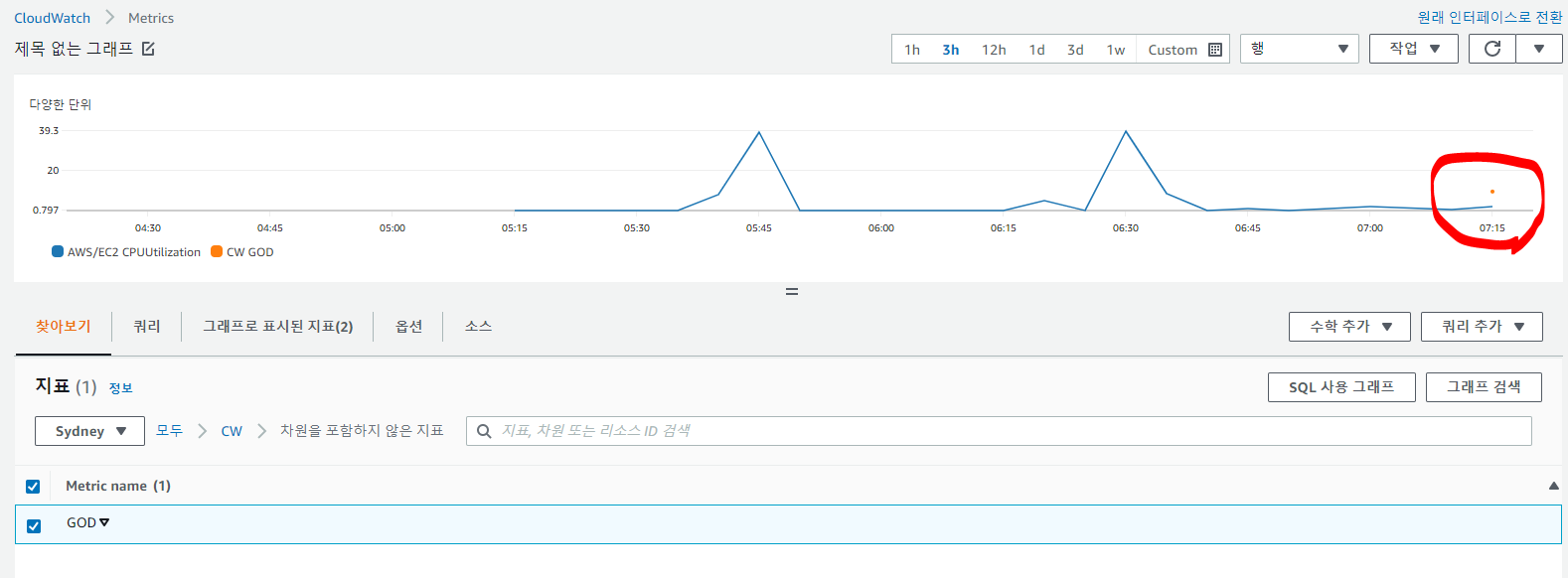Open the 정보 info link

point(120,388)
